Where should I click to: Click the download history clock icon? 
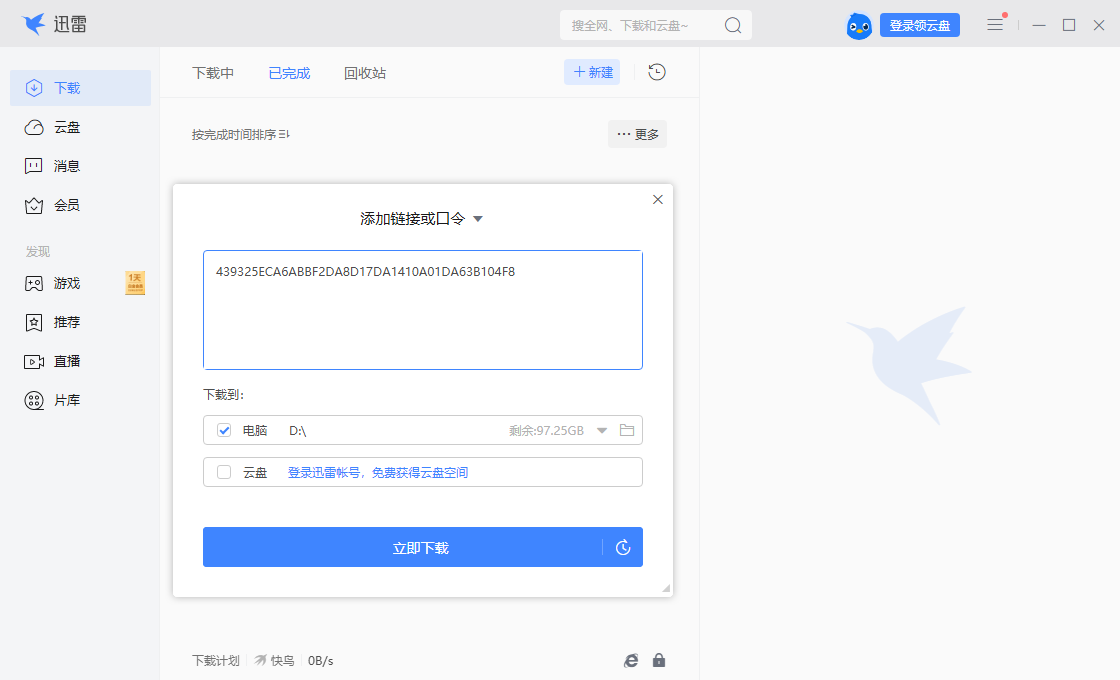tap(656, 72)
